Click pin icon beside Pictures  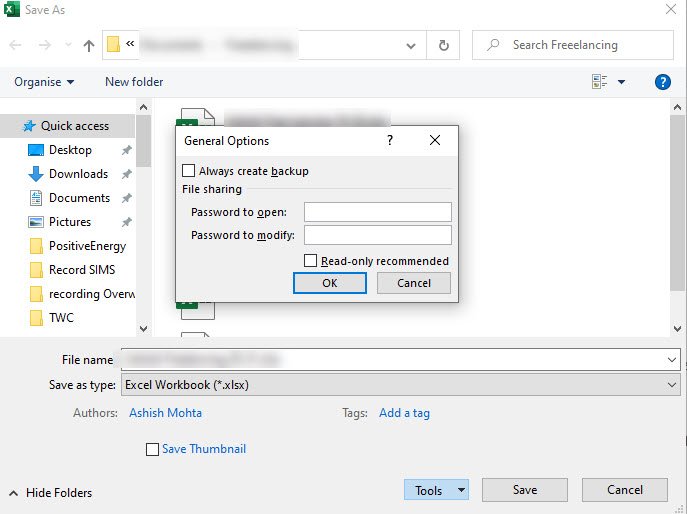pyautogui.click(x=127, y=222)
